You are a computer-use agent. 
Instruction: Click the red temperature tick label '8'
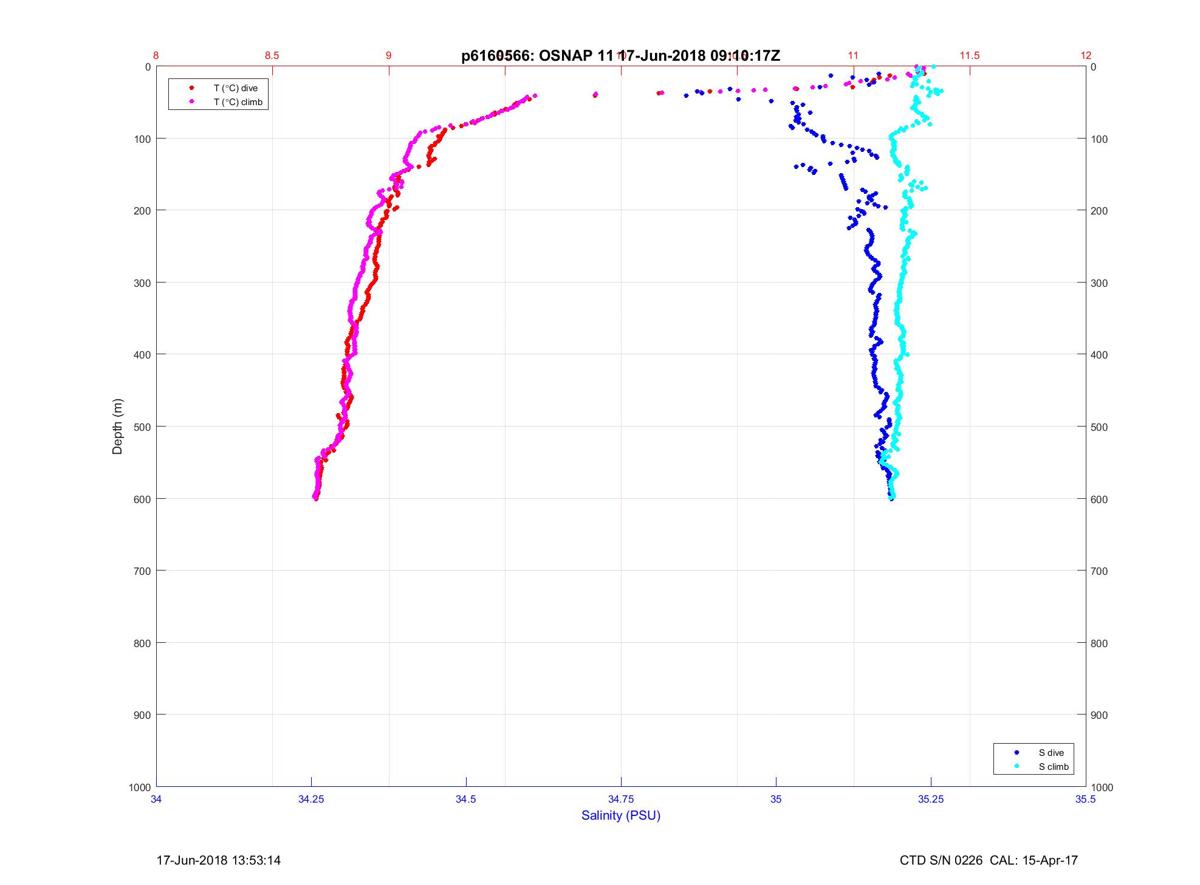point(157,56)
